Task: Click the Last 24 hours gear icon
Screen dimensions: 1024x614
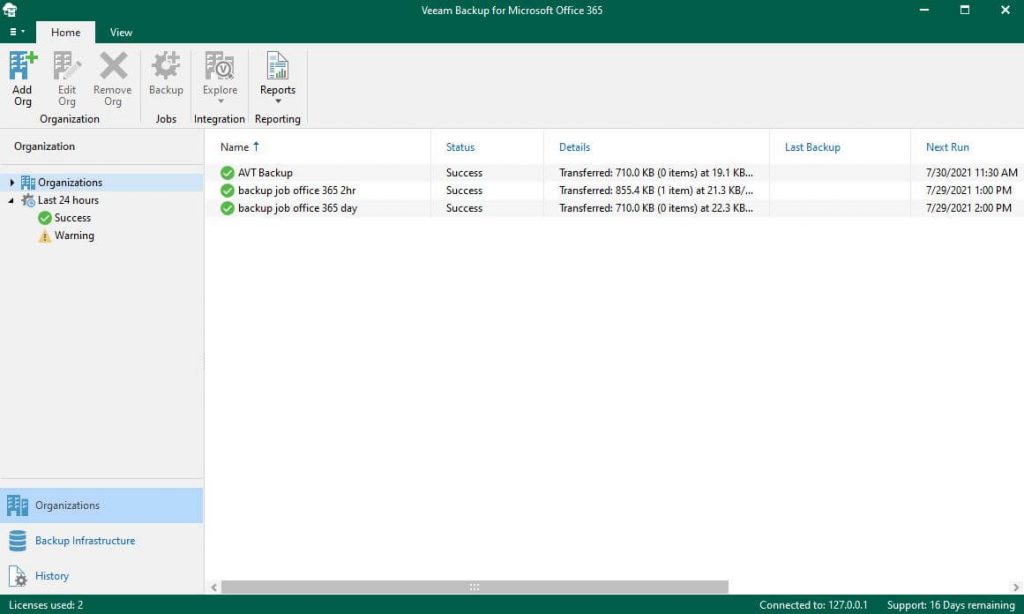Action: (x=28, y=201)
